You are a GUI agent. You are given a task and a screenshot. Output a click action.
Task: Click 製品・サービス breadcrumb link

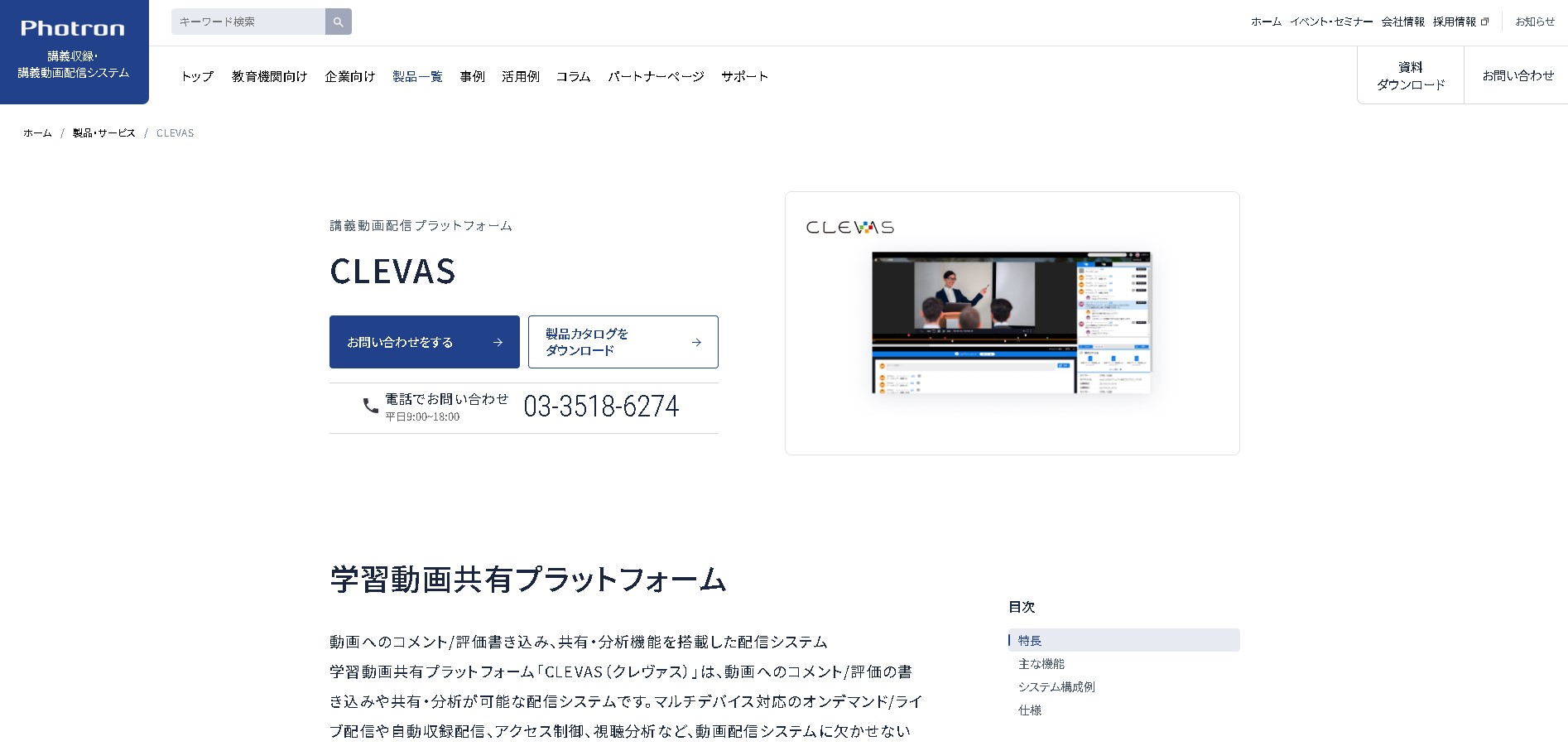click(103, 132)
